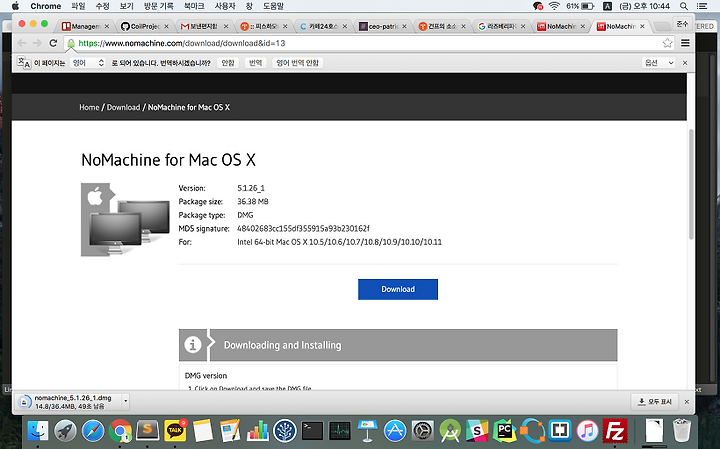Open Pages from the dock

230,431
